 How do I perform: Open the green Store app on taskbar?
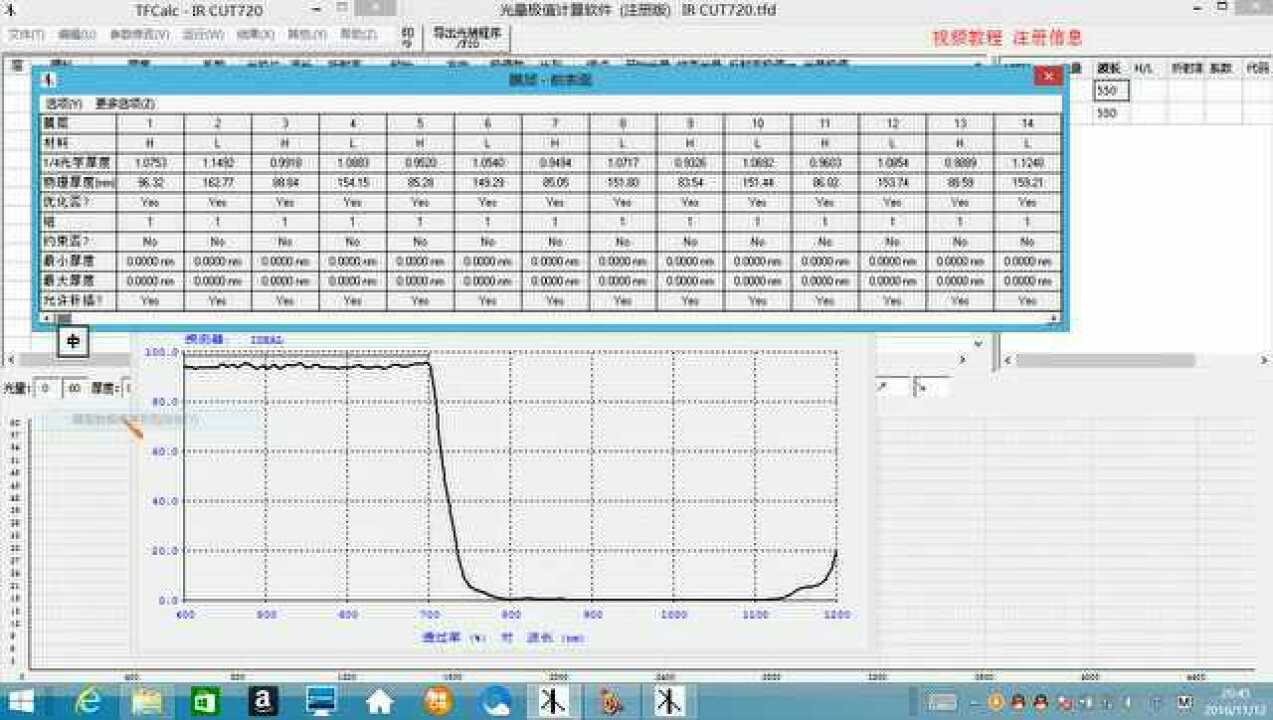point(205,702)
